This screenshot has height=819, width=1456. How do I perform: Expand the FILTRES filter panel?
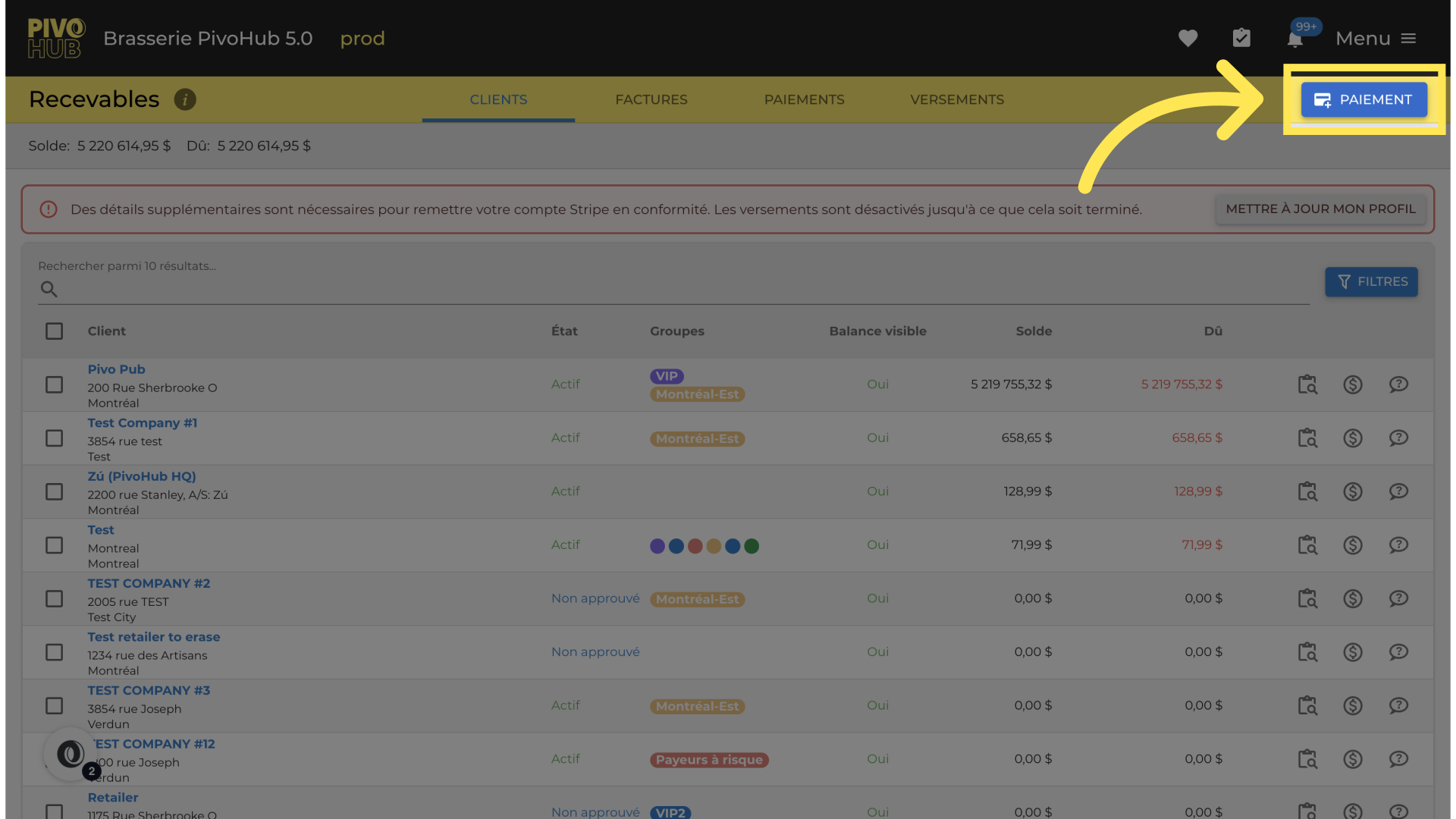pos(1371,282)
